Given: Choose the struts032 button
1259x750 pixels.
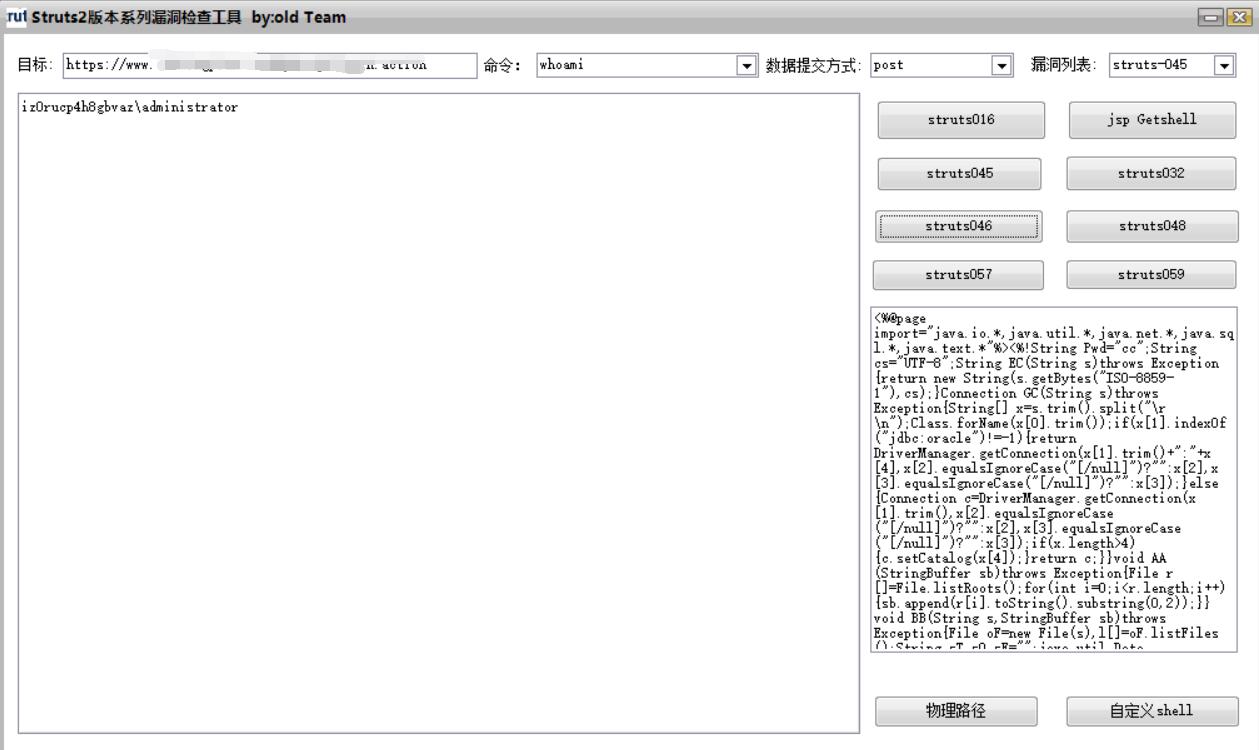Looking at the screenshot, I should click(x=1152, y=174).
